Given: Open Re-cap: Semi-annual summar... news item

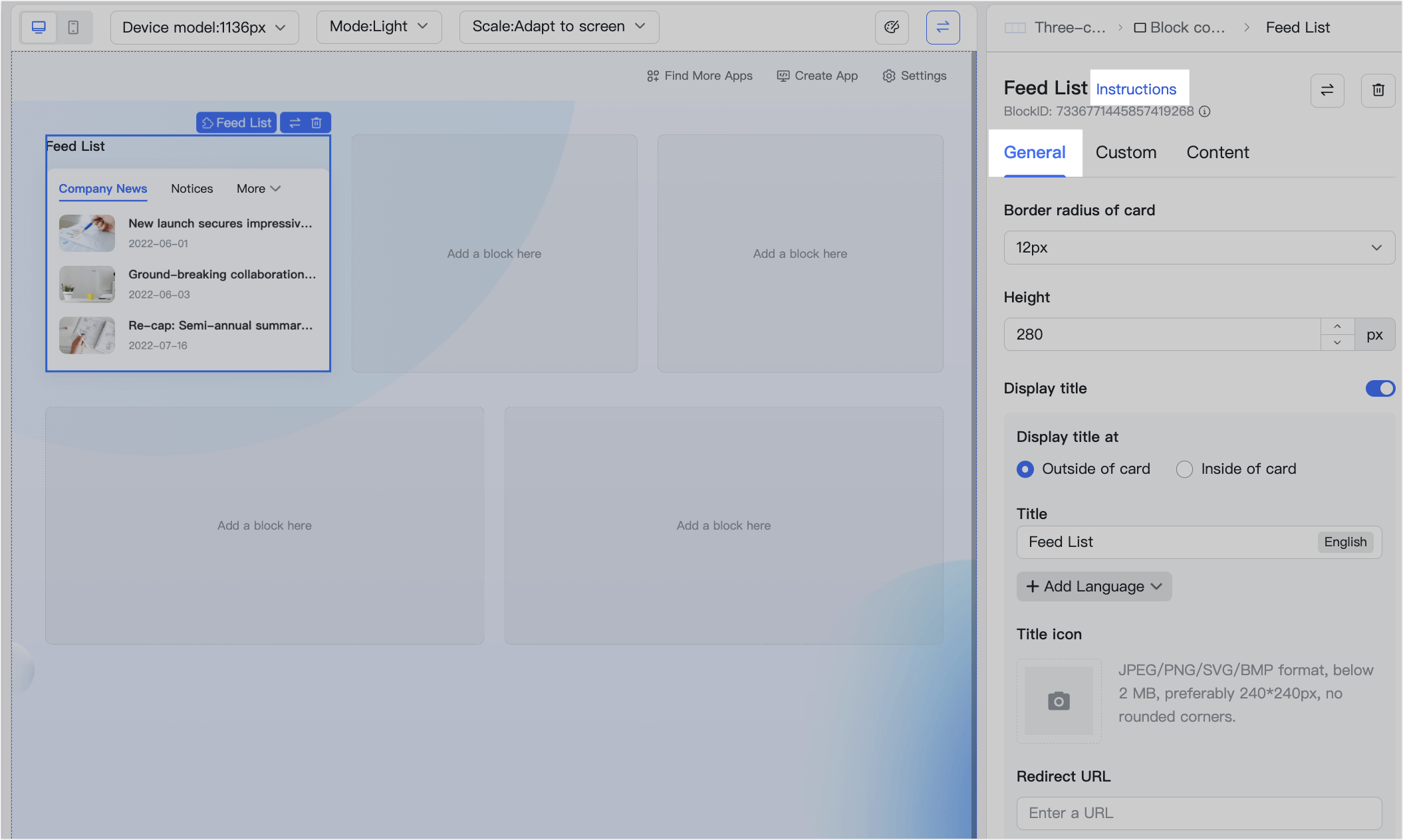Looking at the screenshot, I should pyautogui.click(x=188, y=335).
